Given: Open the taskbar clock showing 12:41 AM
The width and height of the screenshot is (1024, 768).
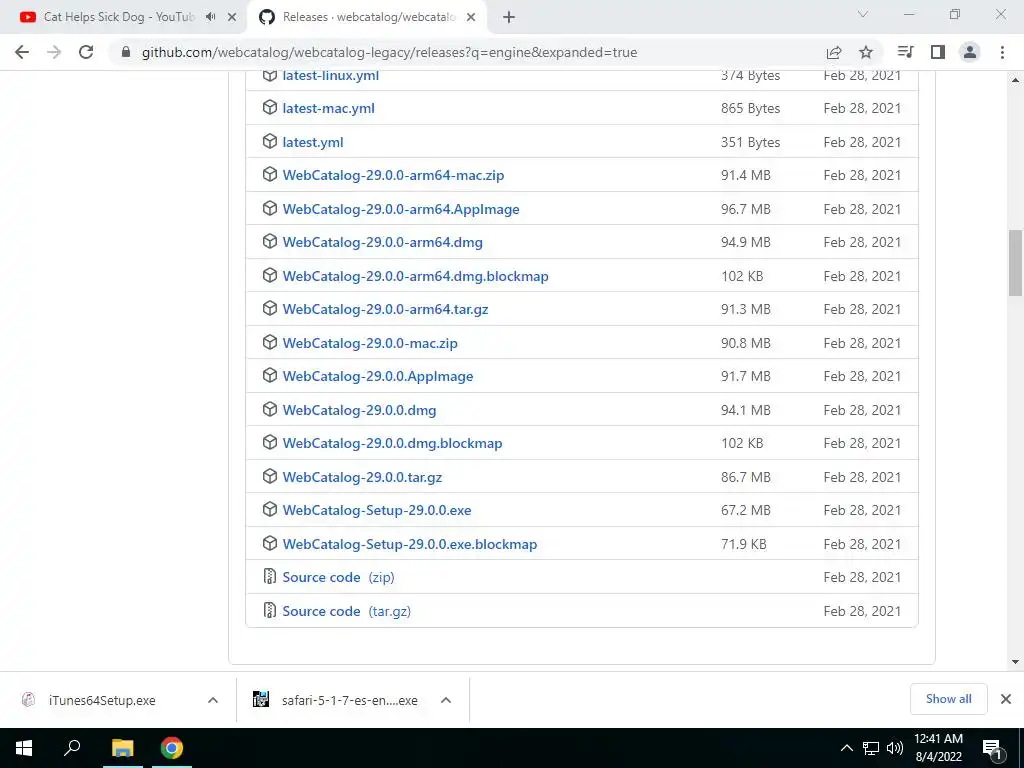Looking at the screenshot, I should (938, 748).
